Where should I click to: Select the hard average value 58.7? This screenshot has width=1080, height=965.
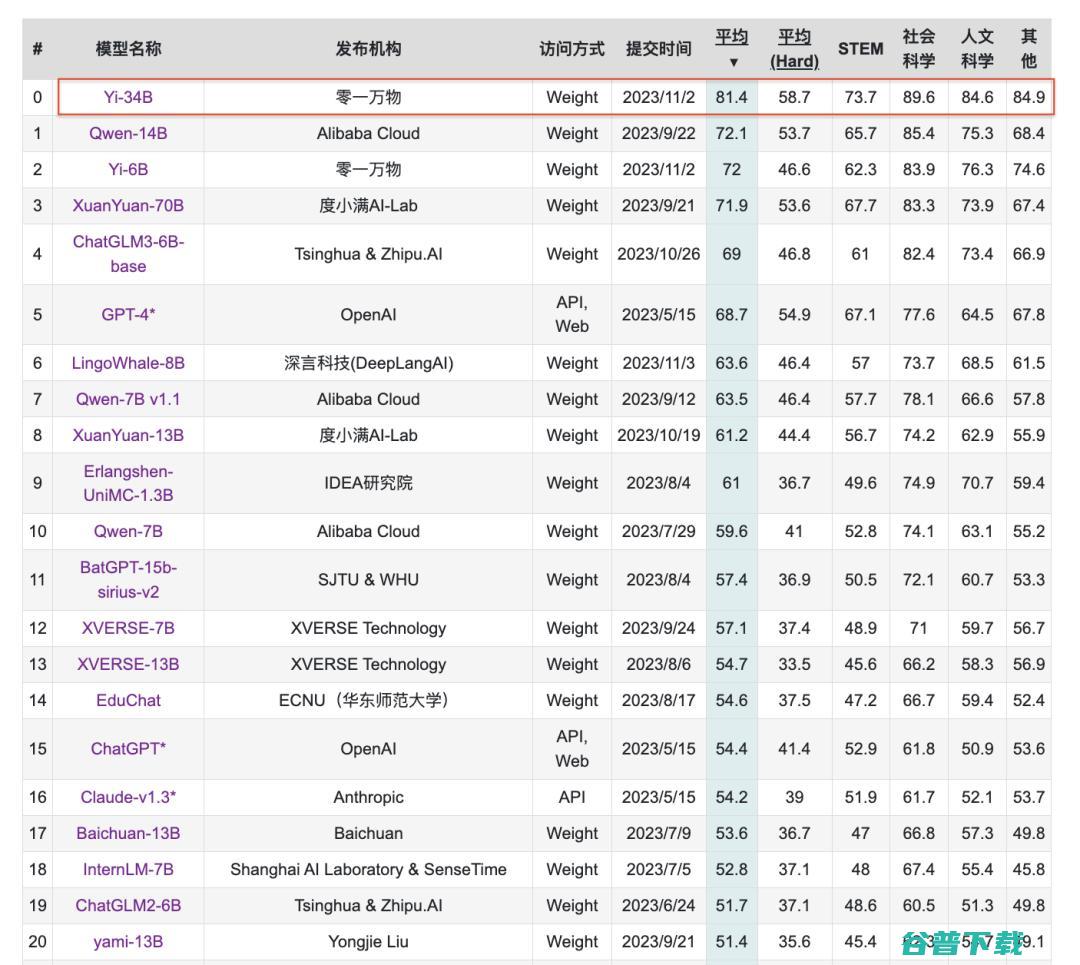794,97
